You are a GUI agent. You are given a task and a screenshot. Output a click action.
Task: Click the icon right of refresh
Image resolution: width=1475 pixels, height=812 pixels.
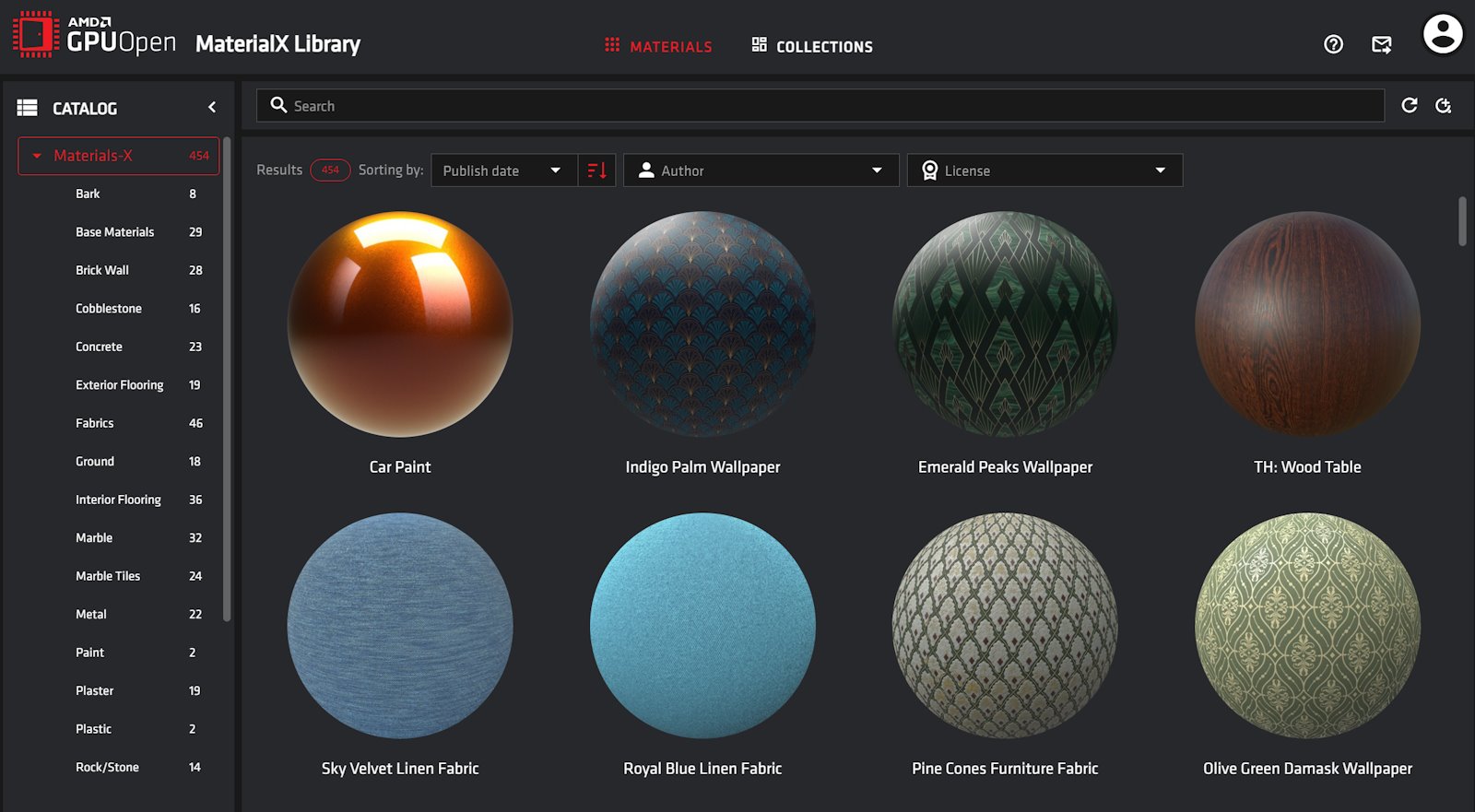tap(1444, 105)
